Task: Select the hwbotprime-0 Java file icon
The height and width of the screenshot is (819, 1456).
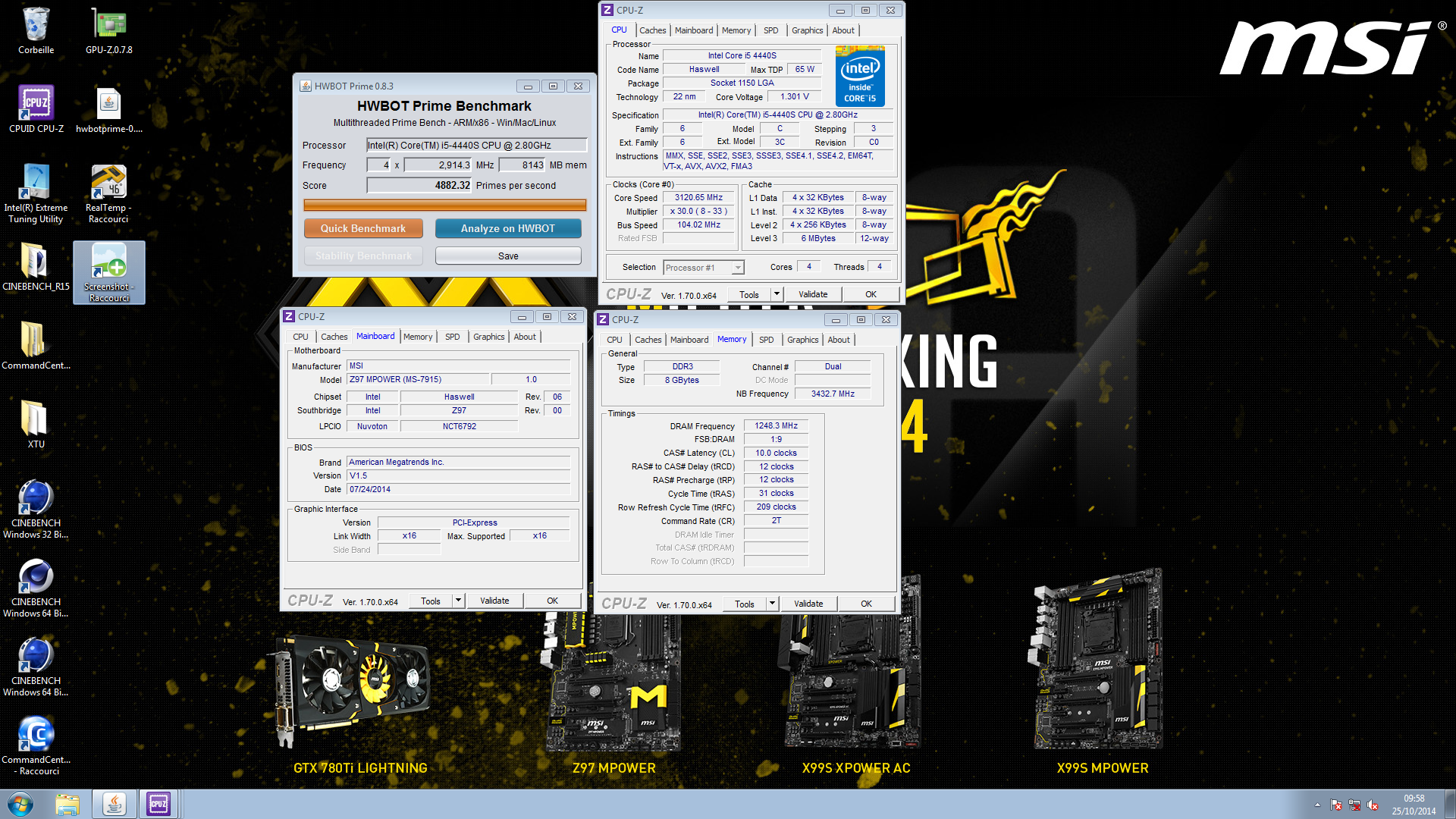Action: (x=108, y=109)
